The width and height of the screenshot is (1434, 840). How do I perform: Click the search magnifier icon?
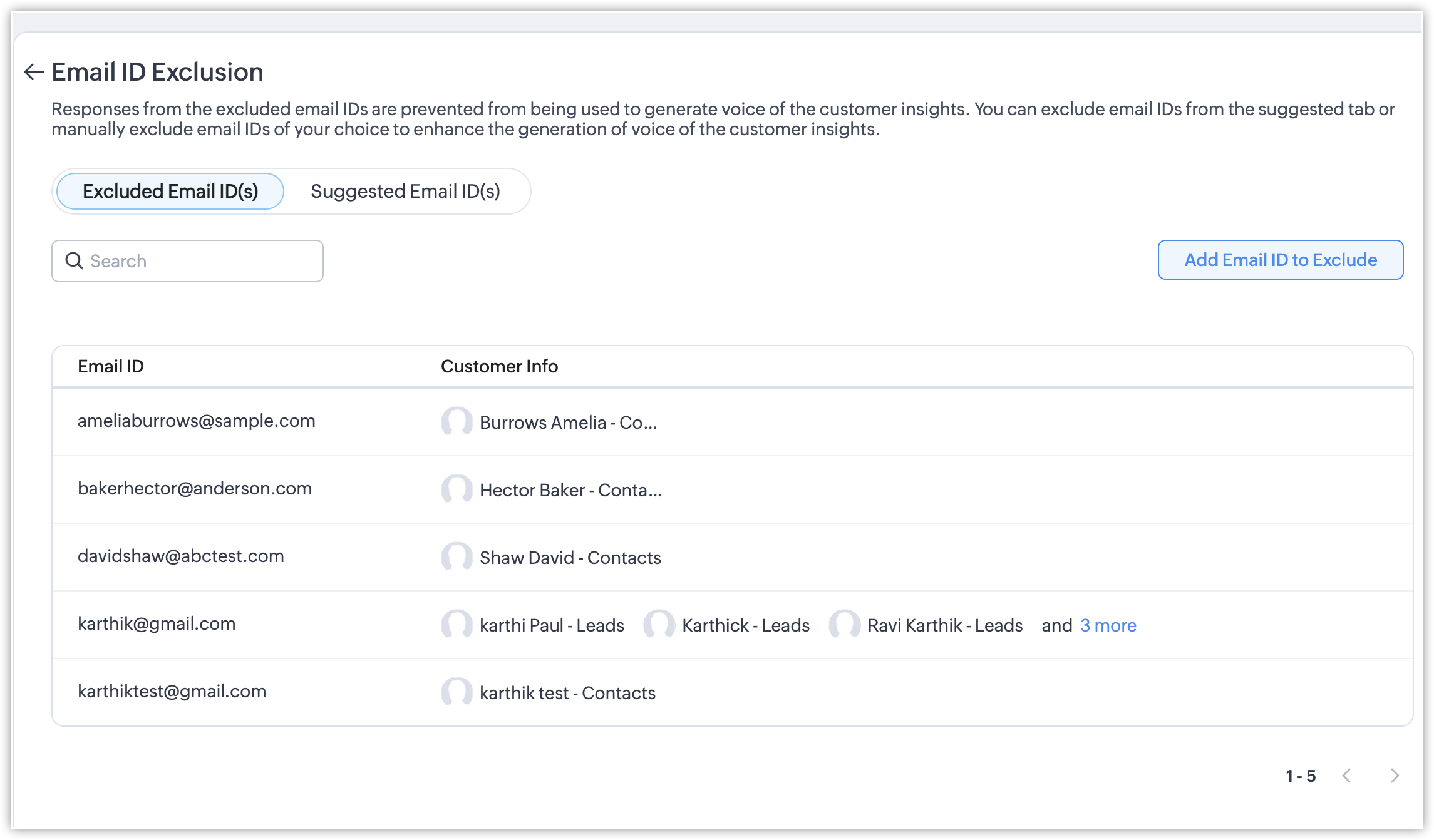(75, 260)
